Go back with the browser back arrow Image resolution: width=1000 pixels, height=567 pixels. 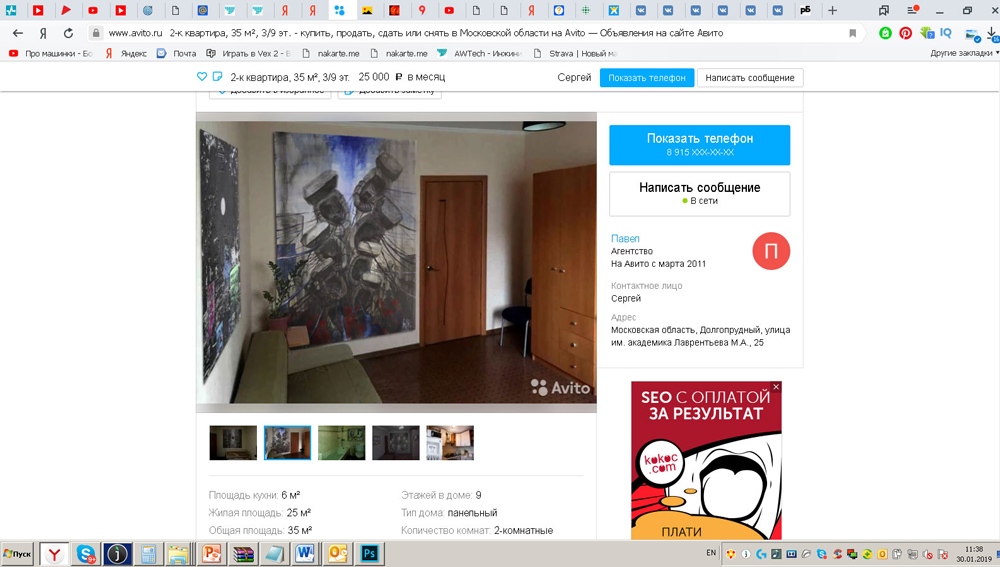click(18, 33)
